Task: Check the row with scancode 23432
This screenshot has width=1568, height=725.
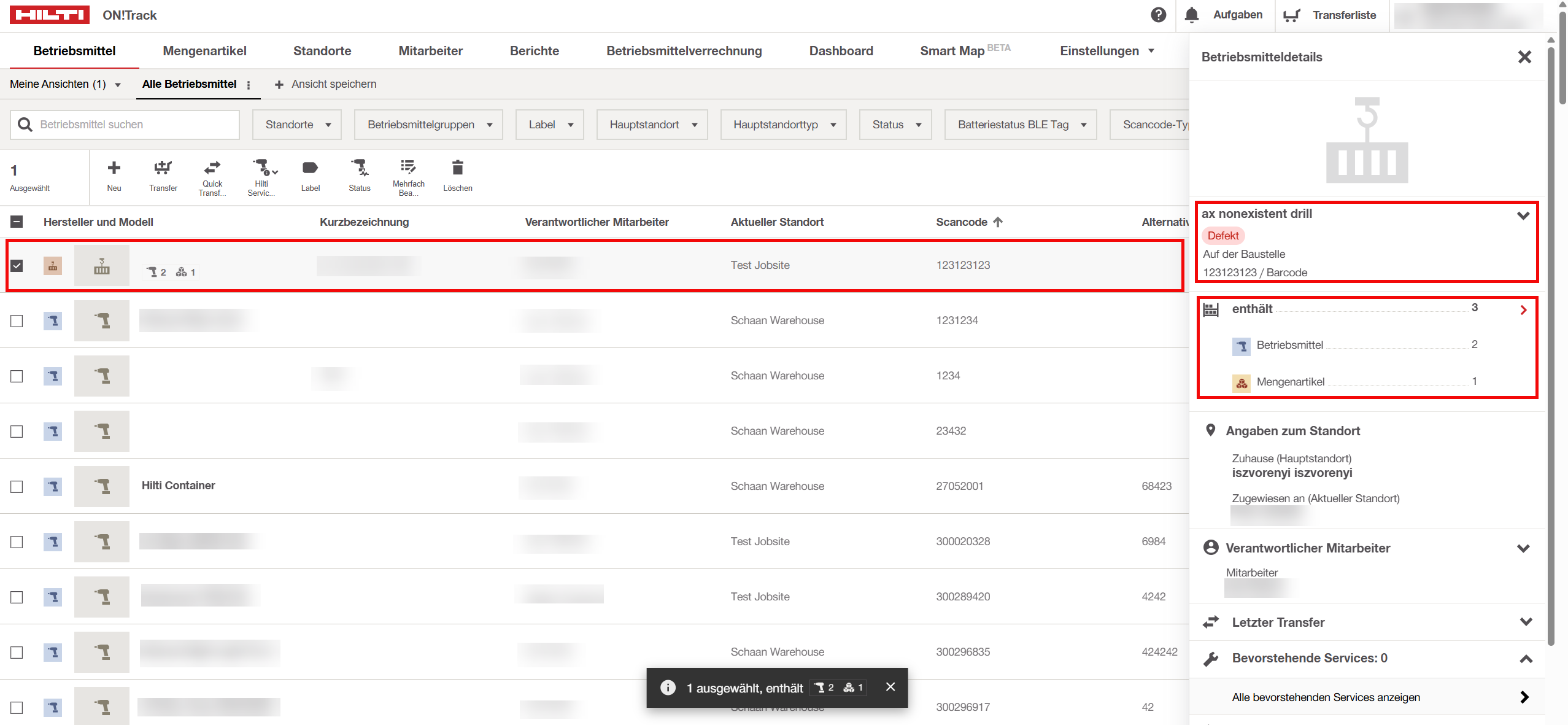Action: (x=17, y=432)
